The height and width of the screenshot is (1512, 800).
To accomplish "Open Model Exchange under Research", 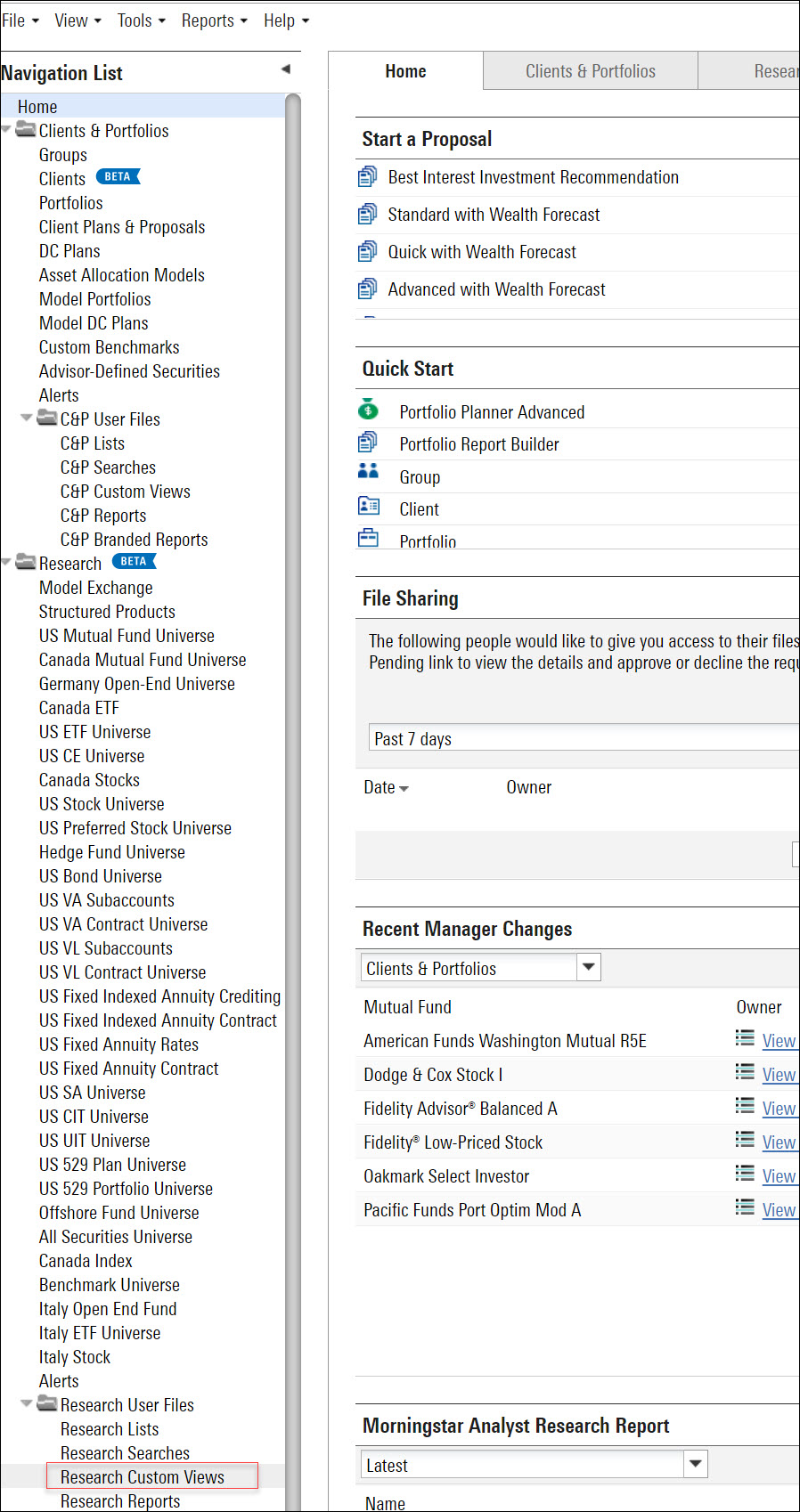I will (x=96, y=588).
